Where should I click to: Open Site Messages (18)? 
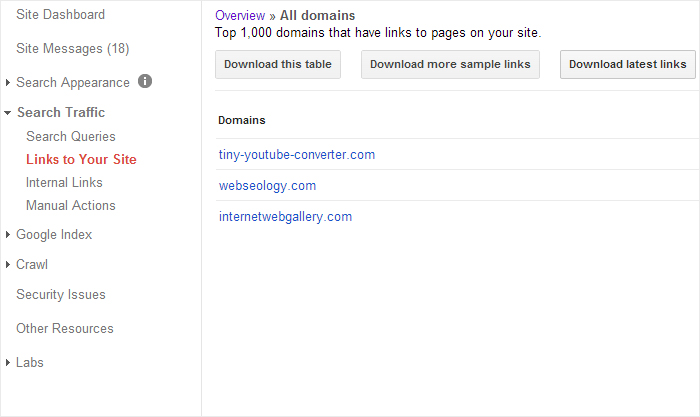click(x=72, y=49)
